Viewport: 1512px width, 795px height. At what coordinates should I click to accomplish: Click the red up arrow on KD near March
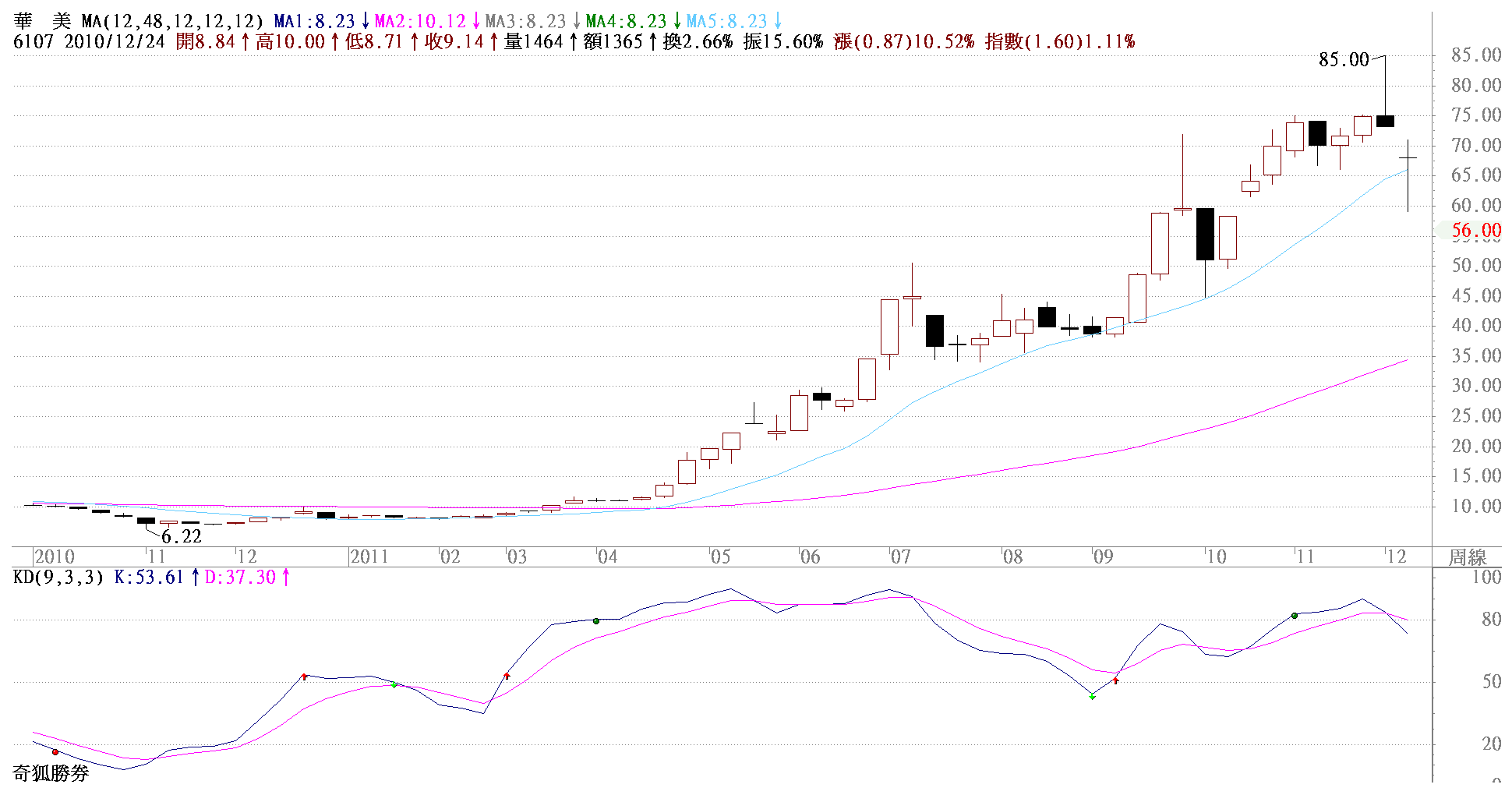coord(507,676)
